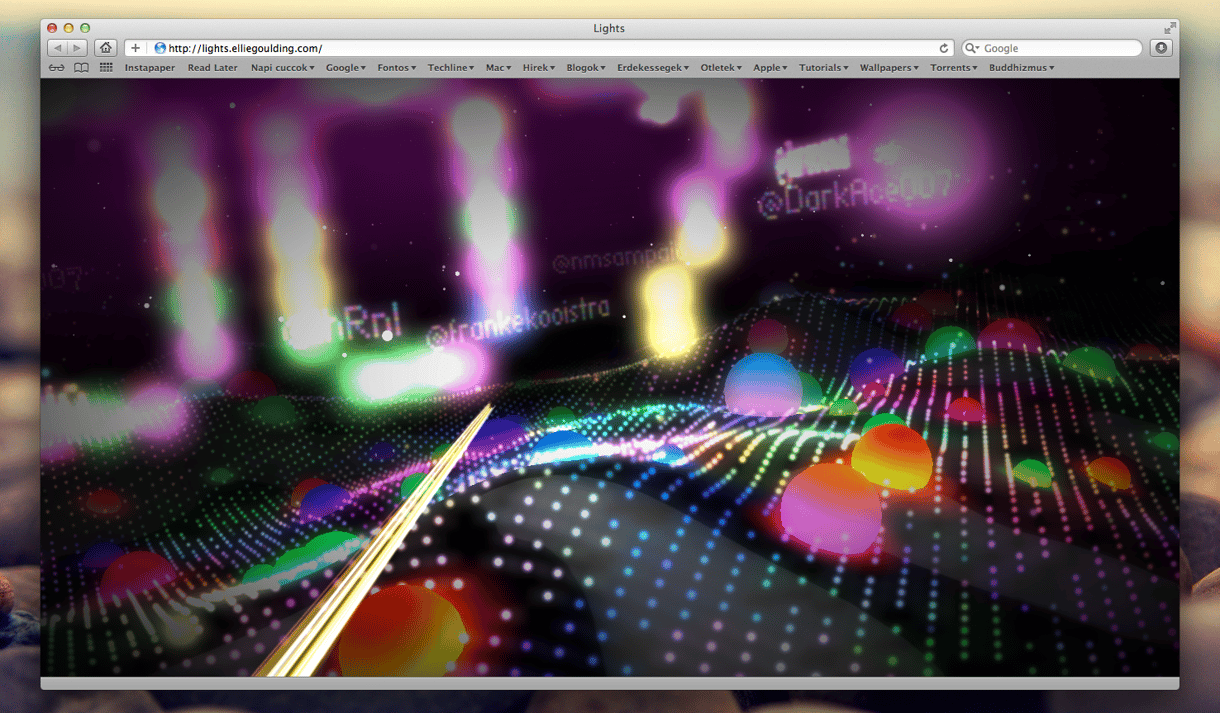Screen dimensions: 1220x713
Task: Open the Instapaper bookmark
Action: (150, 68)
